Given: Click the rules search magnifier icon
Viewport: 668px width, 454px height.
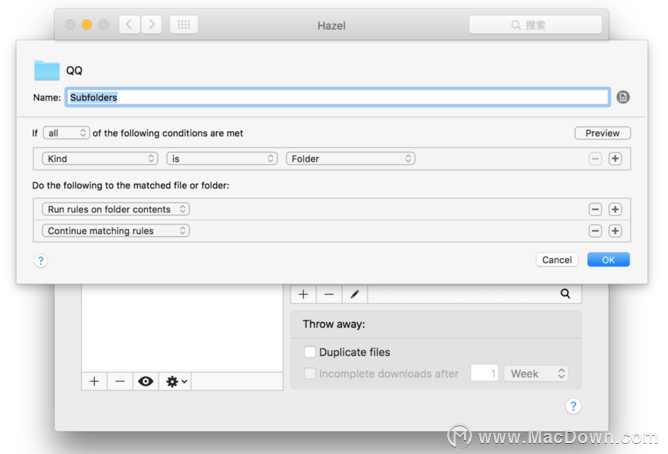Looking at the screenshot, I should click(x=565, y=293).
